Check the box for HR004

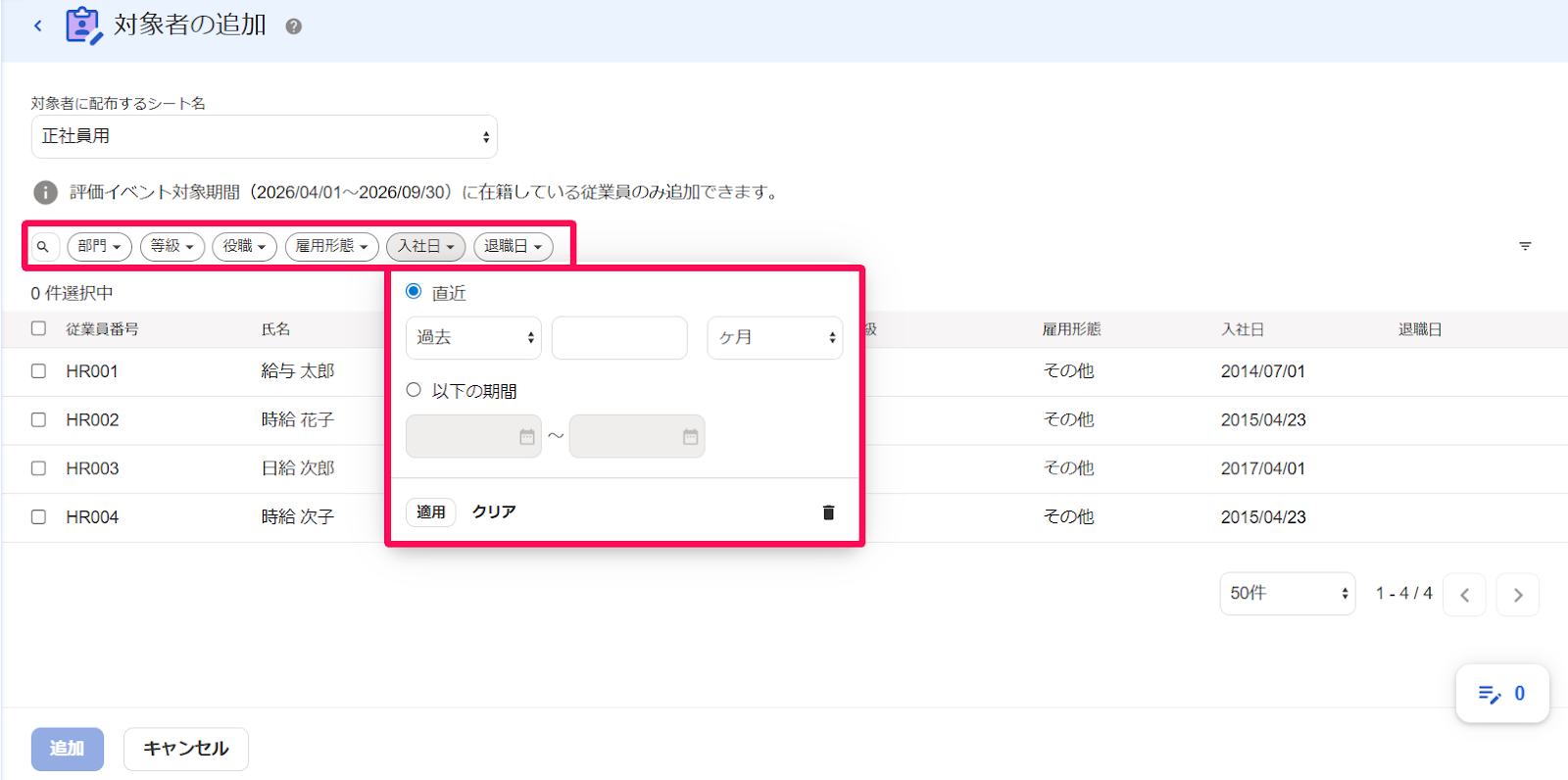pos(38,516)
